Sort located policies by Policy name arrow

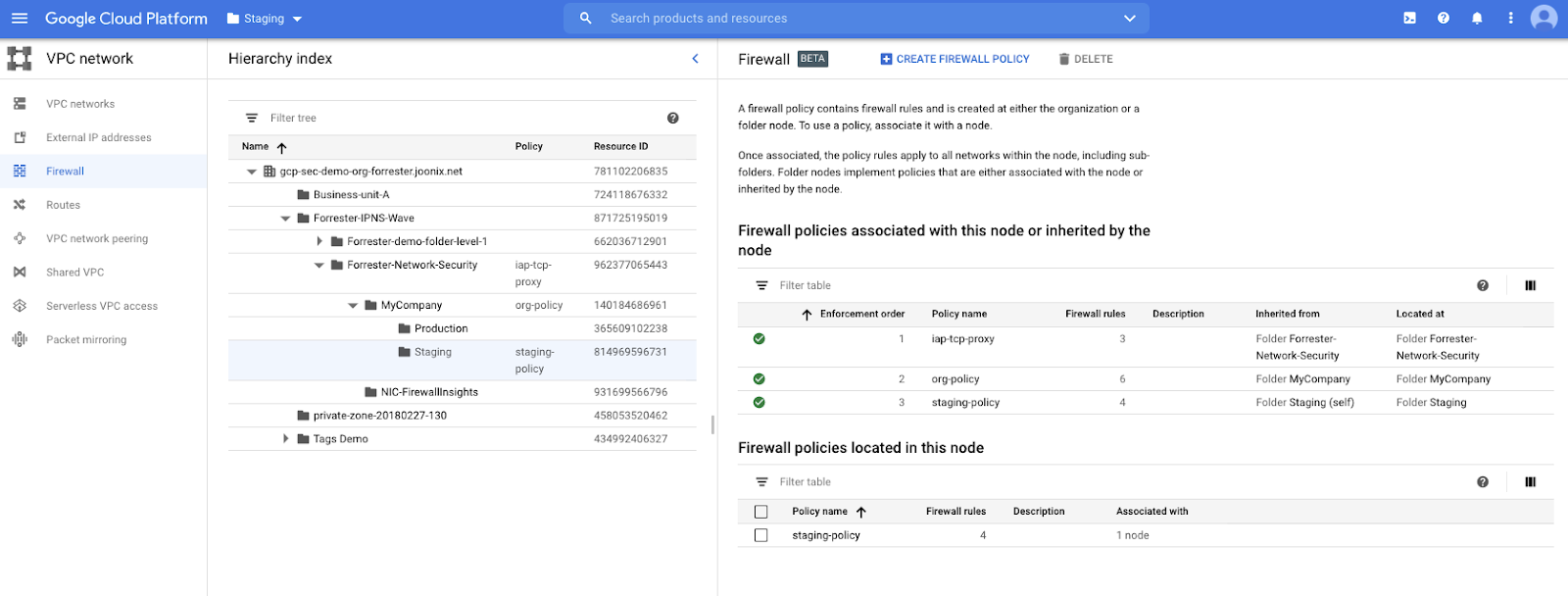pyautogui.click(x=861, y=512)
